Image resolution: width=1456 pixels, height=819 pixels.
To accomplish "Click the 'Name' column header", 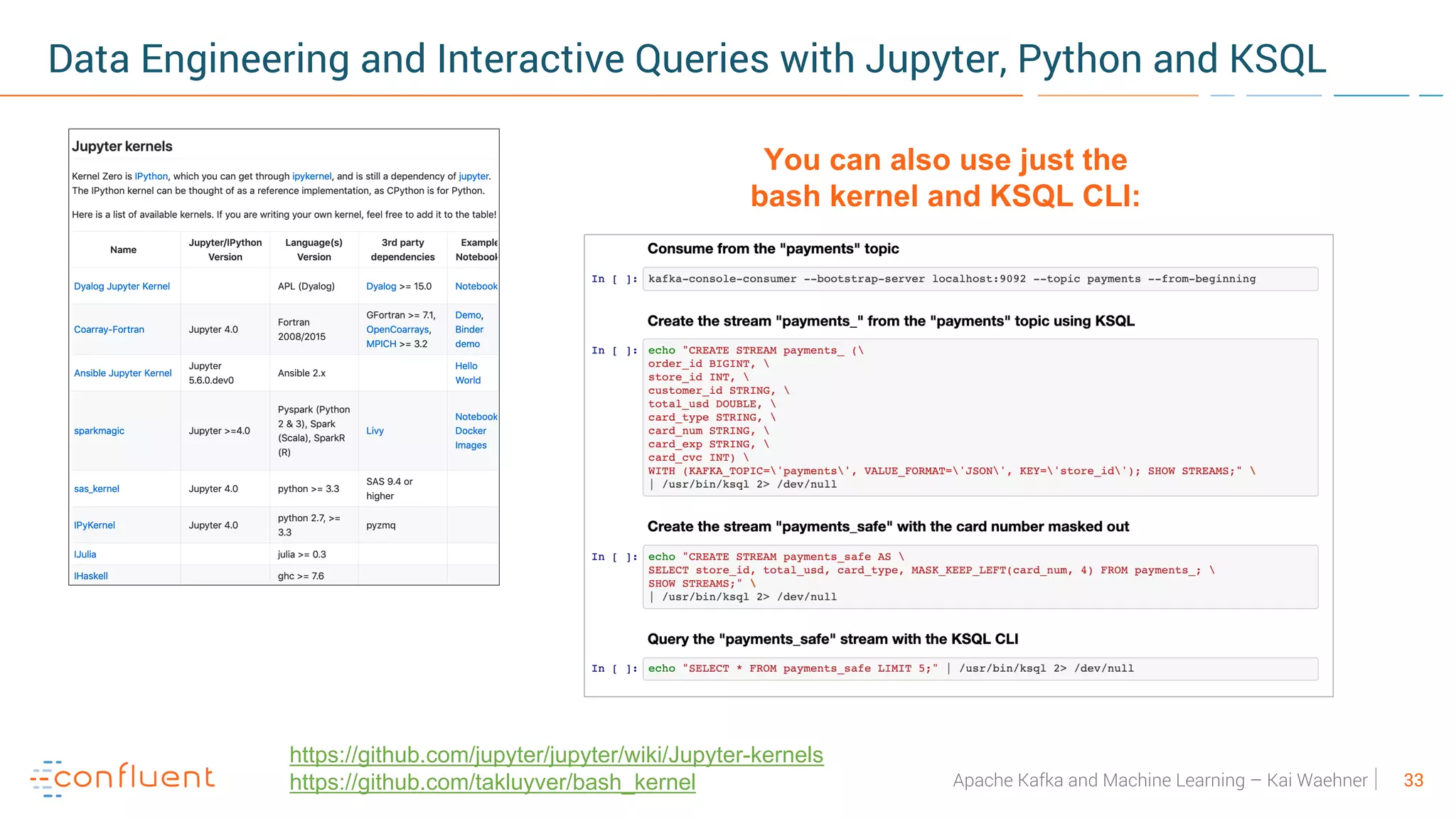I will point(123,250).
